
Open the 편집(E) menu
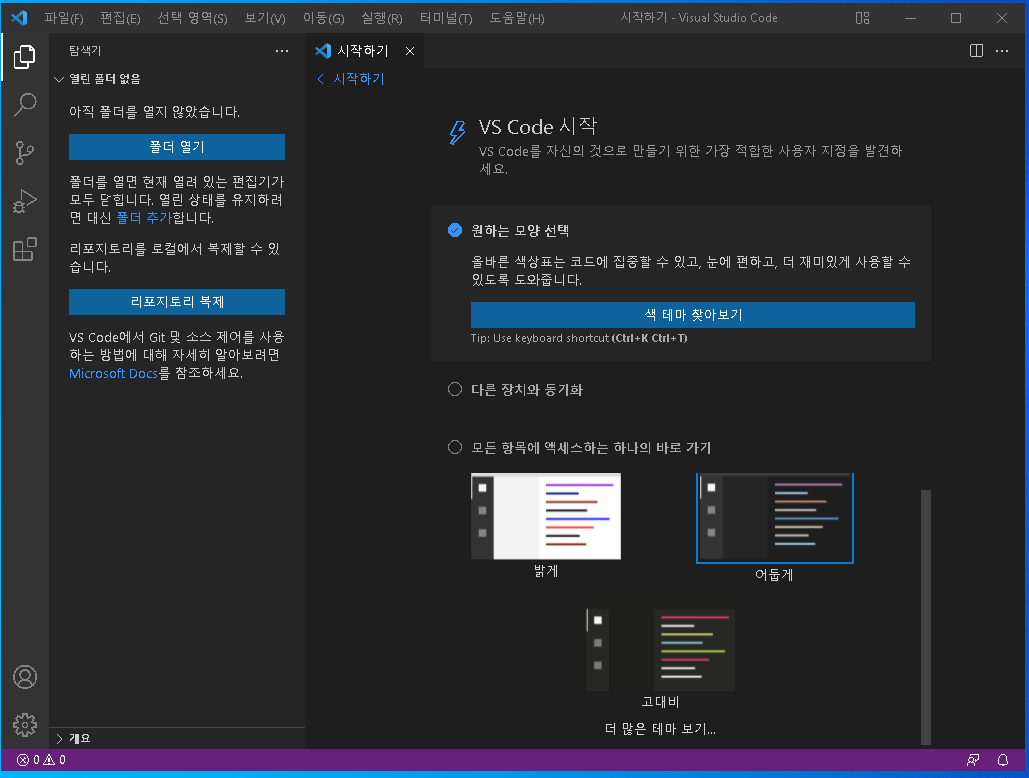120,18
